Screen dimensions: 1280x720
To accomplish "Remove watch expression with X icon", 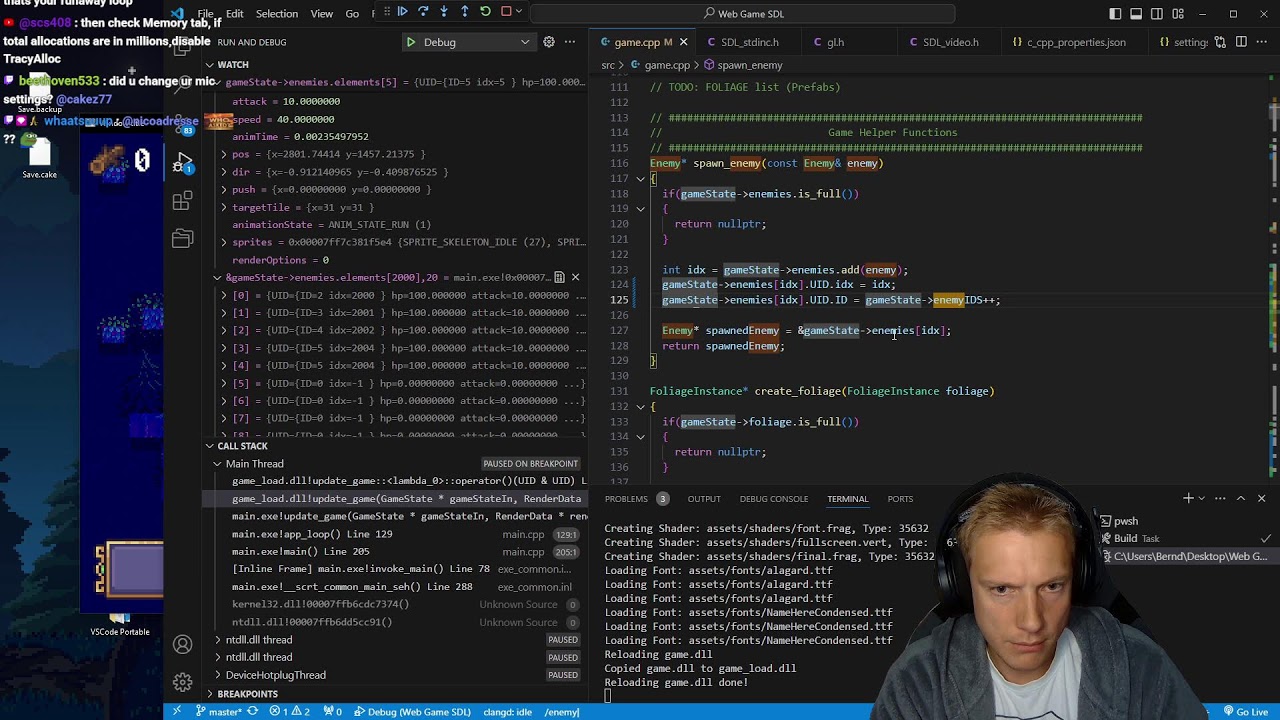I will point(575,277).
